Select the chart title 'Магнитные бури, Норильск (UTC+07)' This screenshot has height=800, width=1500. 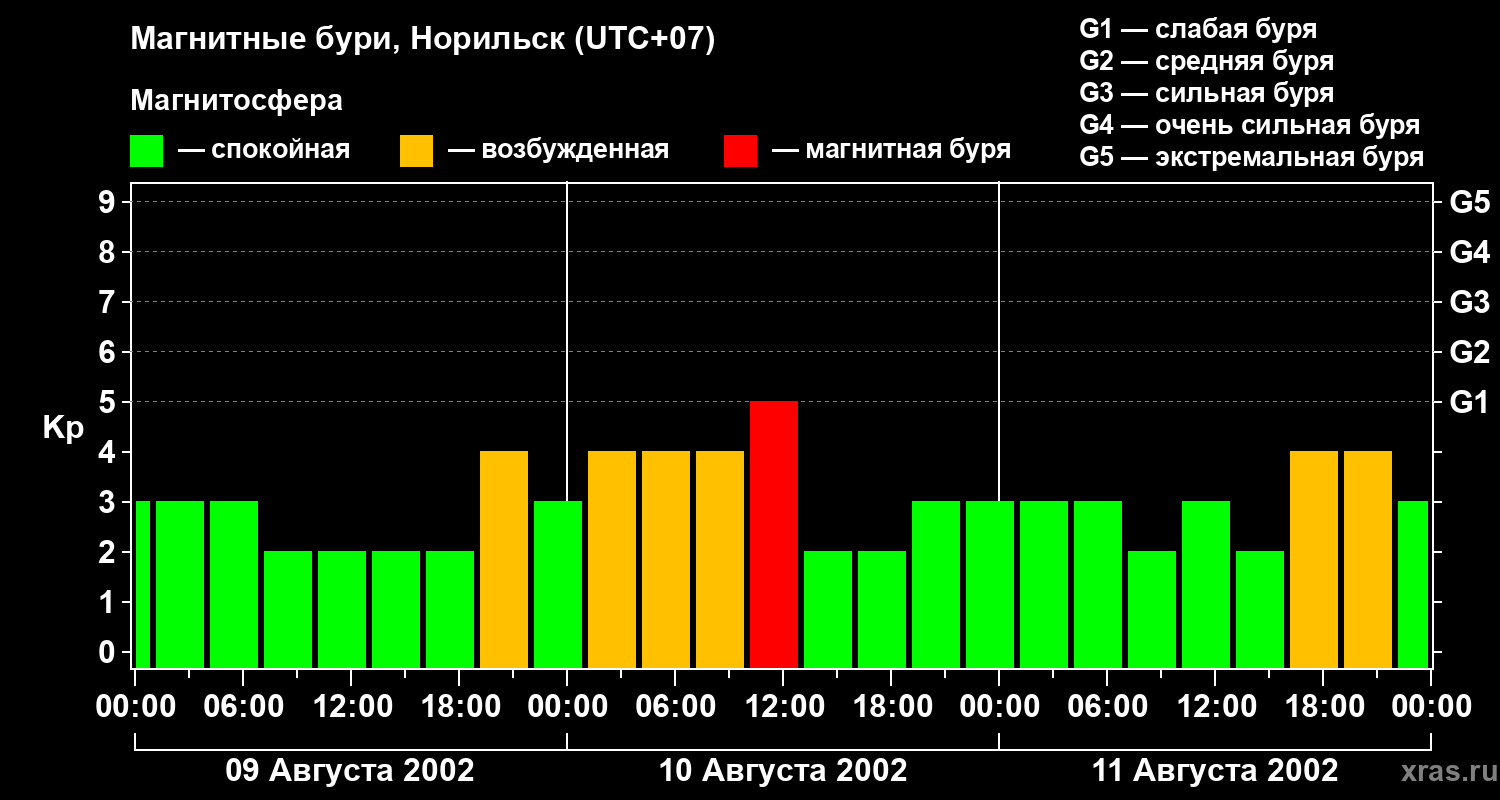423,40
